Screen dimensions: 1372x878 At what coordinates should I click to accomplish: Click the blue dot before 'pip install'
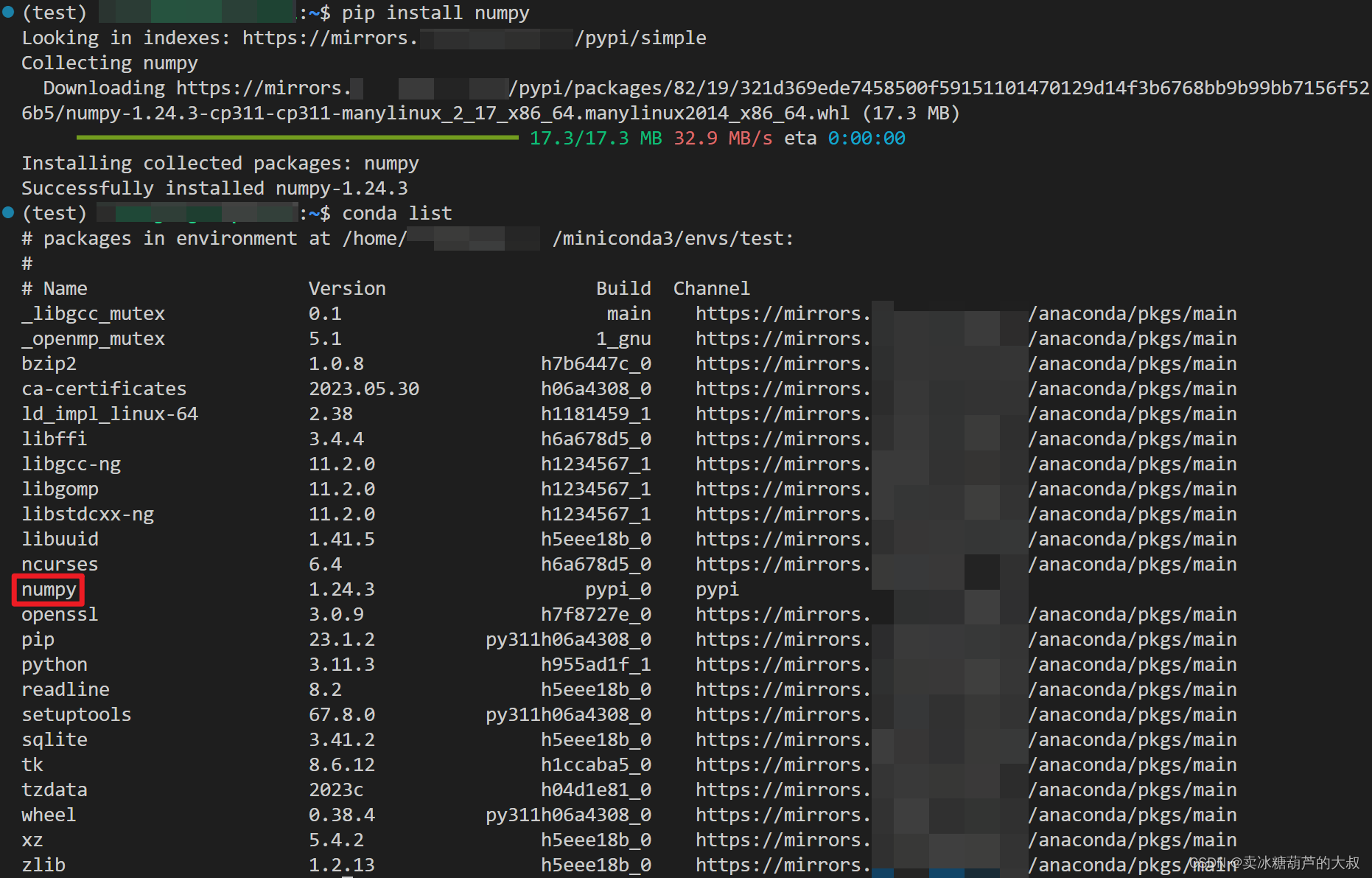click(x=8, y=12)
